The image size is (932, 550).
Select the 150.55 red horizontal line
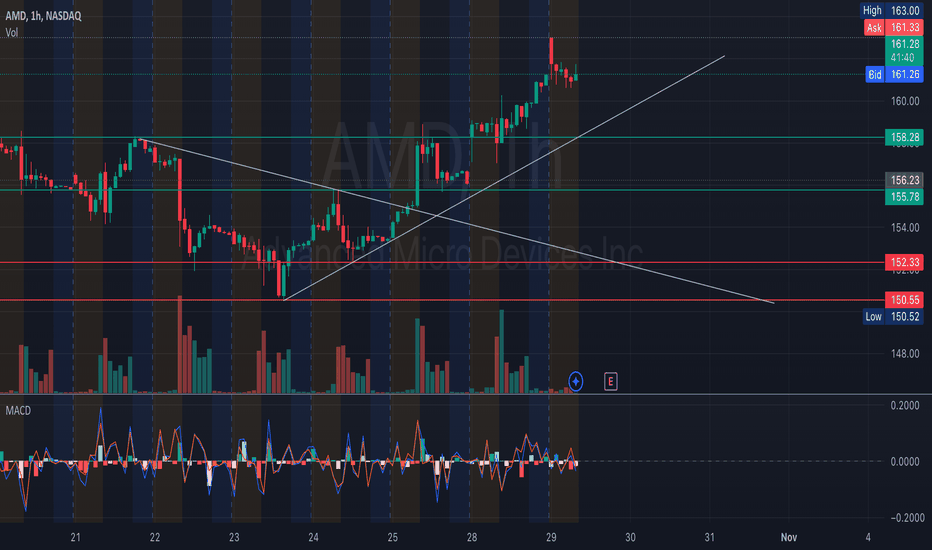pos(440,300)
